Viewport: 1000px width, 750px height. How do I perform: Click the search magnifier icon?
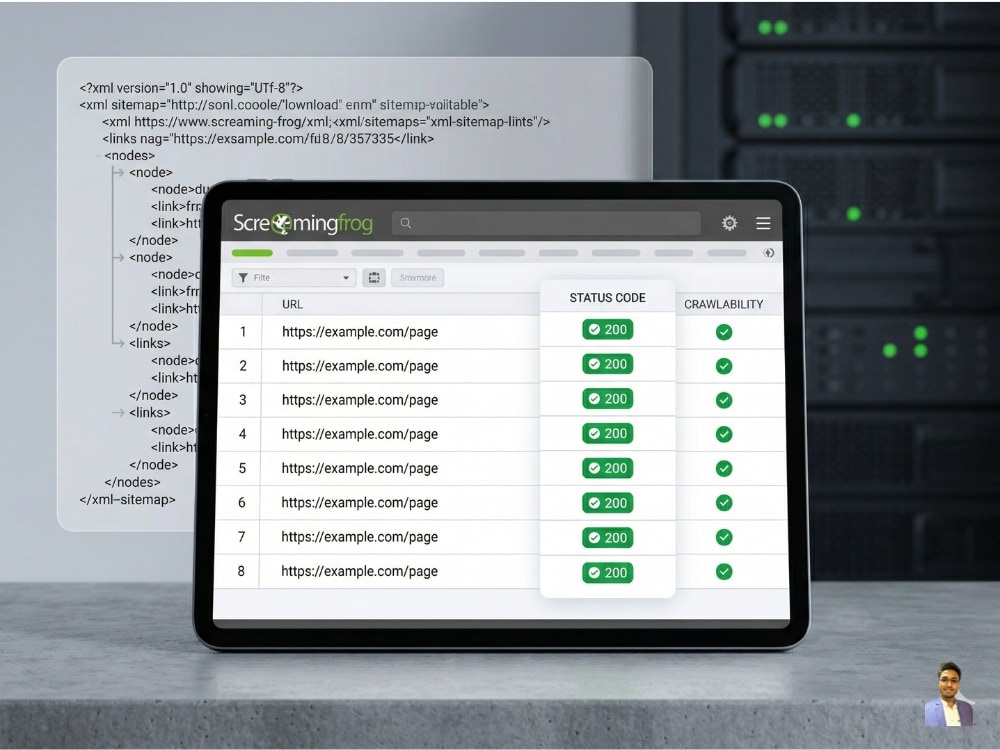pyautogui.click(x=406, y=223)
